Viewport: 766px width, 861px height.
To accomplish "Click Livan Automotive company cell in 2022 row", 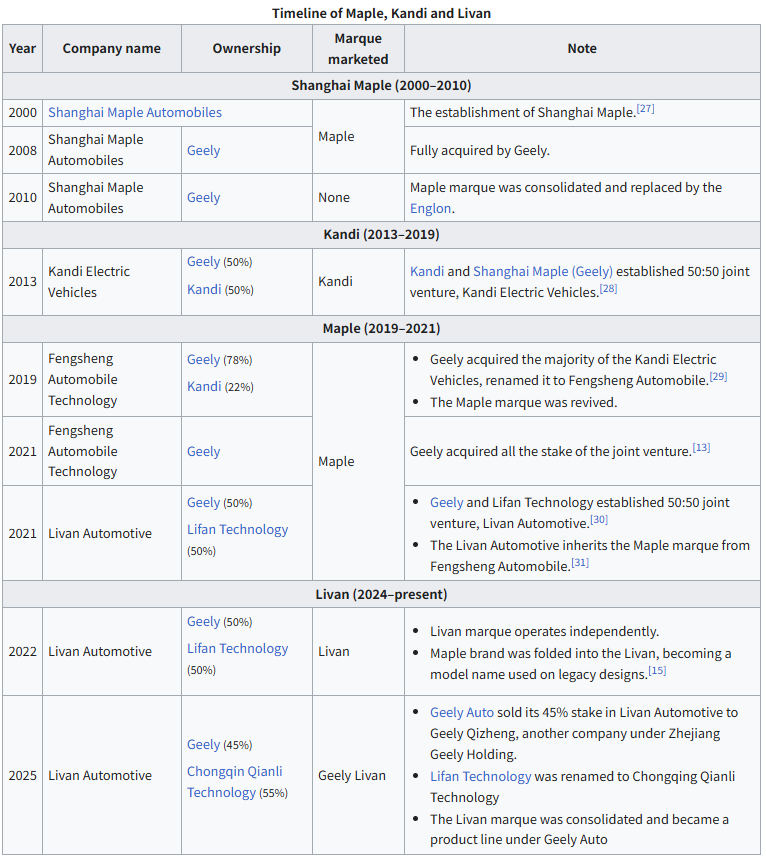I will [111, 652].
